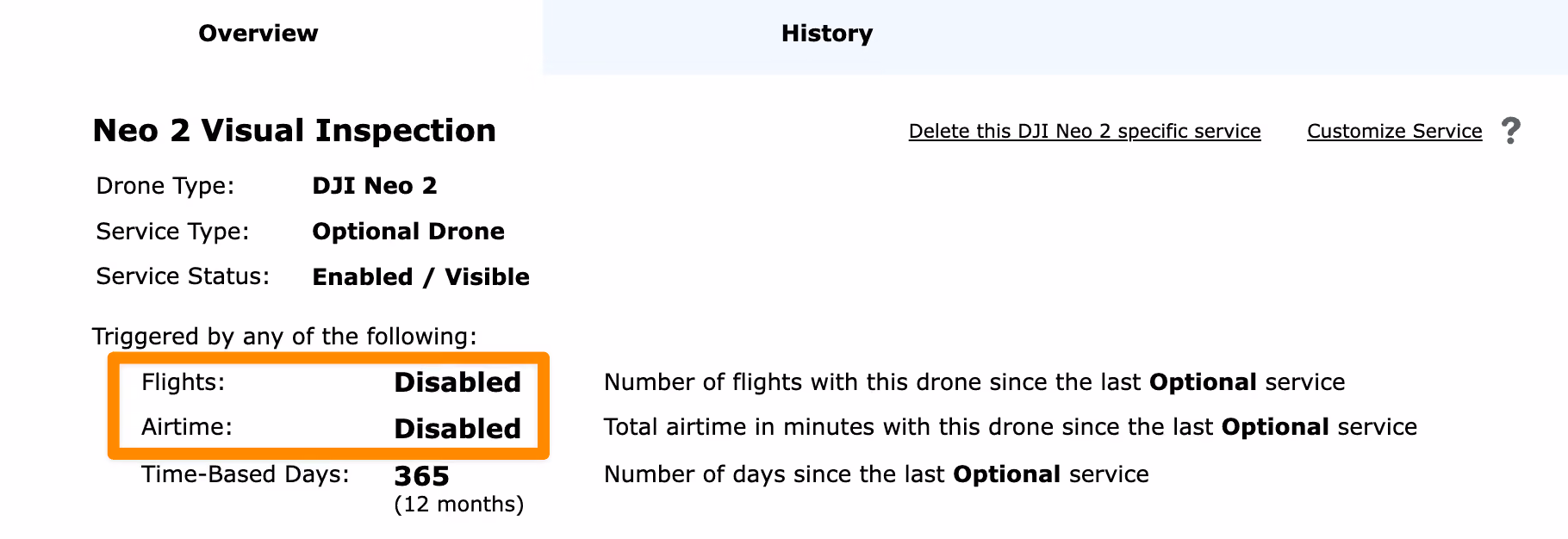The height and width of the screenshot is (539, 1568).
Task: Click the DJI Neo 2 drone type value
Action: click(x=375, y=186)
